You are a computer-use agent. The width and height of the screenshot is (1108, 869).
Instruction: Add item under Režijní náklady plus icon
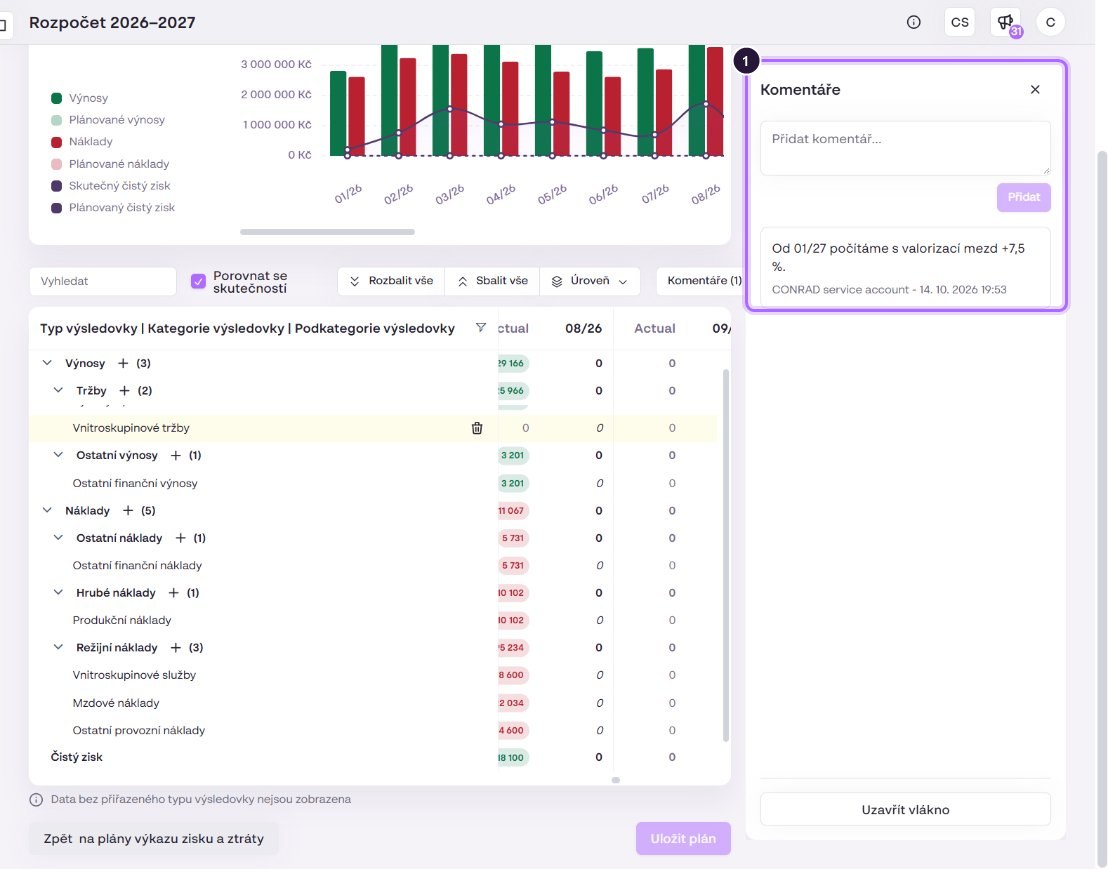pos(175,648)
